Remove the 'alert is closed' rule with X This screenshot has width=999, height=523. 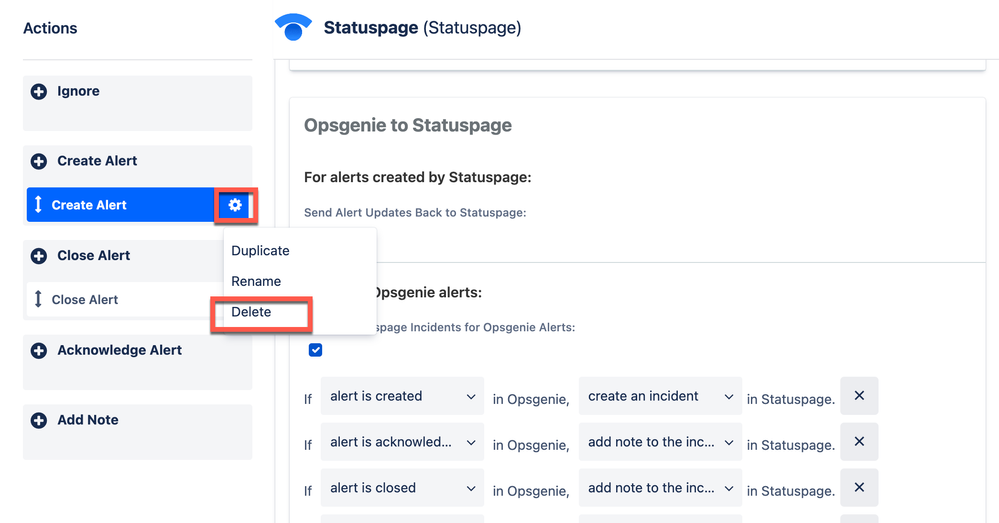(x=859, y=487)
